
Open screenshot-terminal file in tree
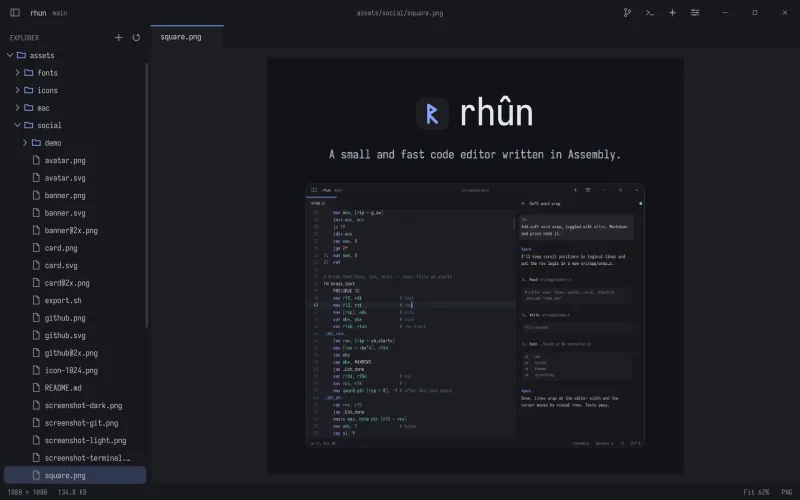click(74, 458)
